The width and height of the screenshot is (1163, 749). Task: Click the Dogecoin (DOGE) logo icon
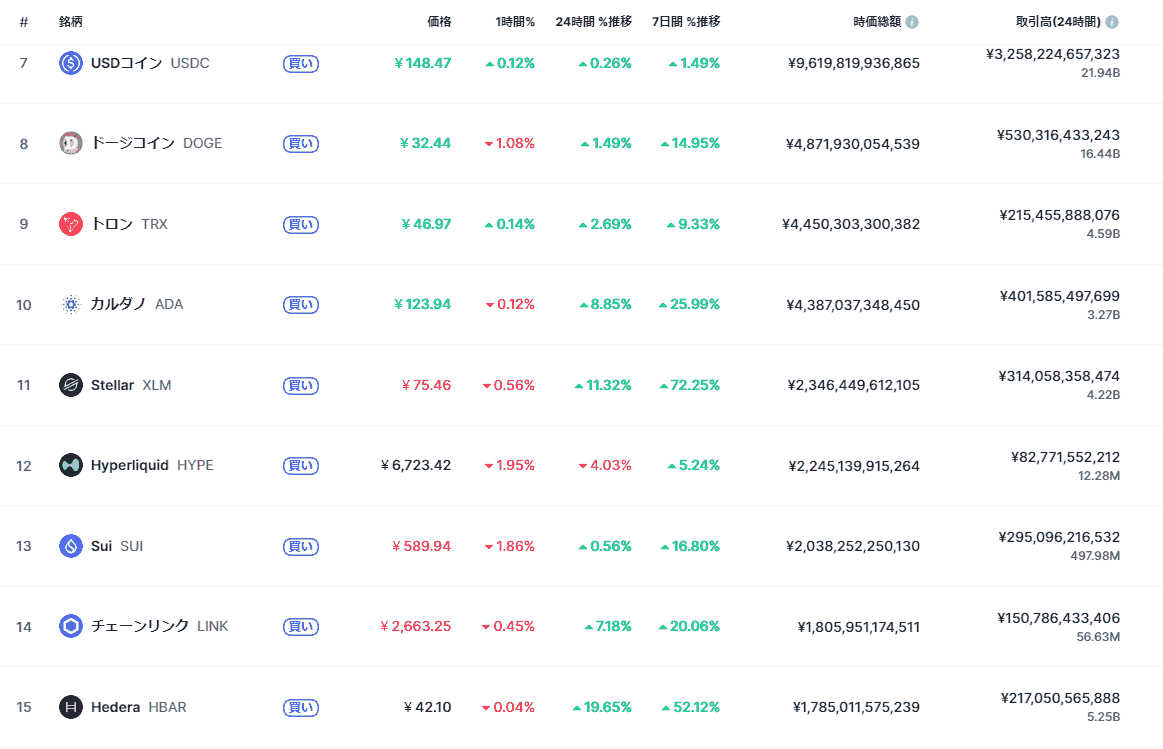[x=70, y=143]
